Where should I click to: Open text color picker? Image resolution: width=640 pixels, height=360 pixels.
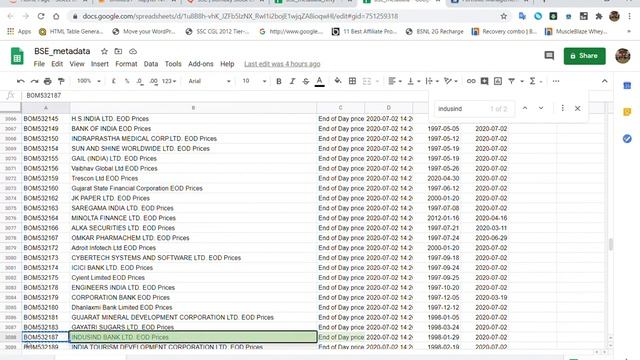pos(320,81)
